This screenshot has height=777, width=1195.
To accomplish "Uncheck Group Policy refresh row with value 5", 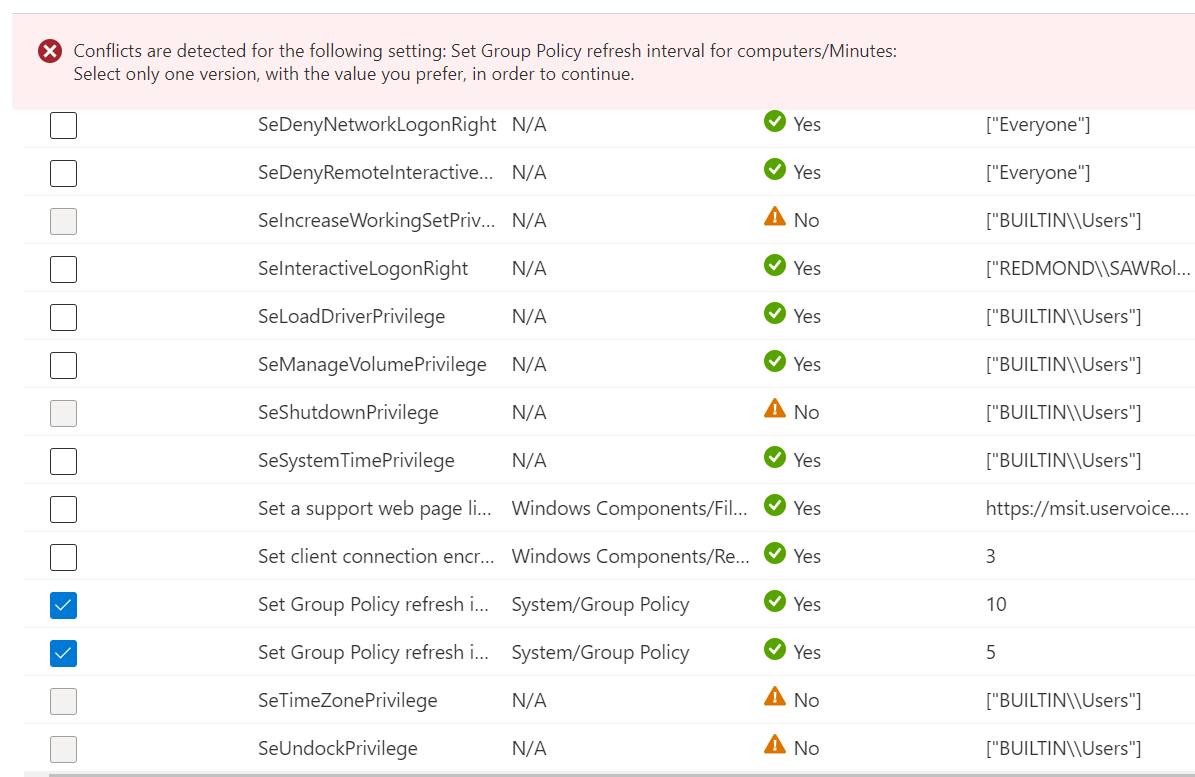I will point(63,653).
